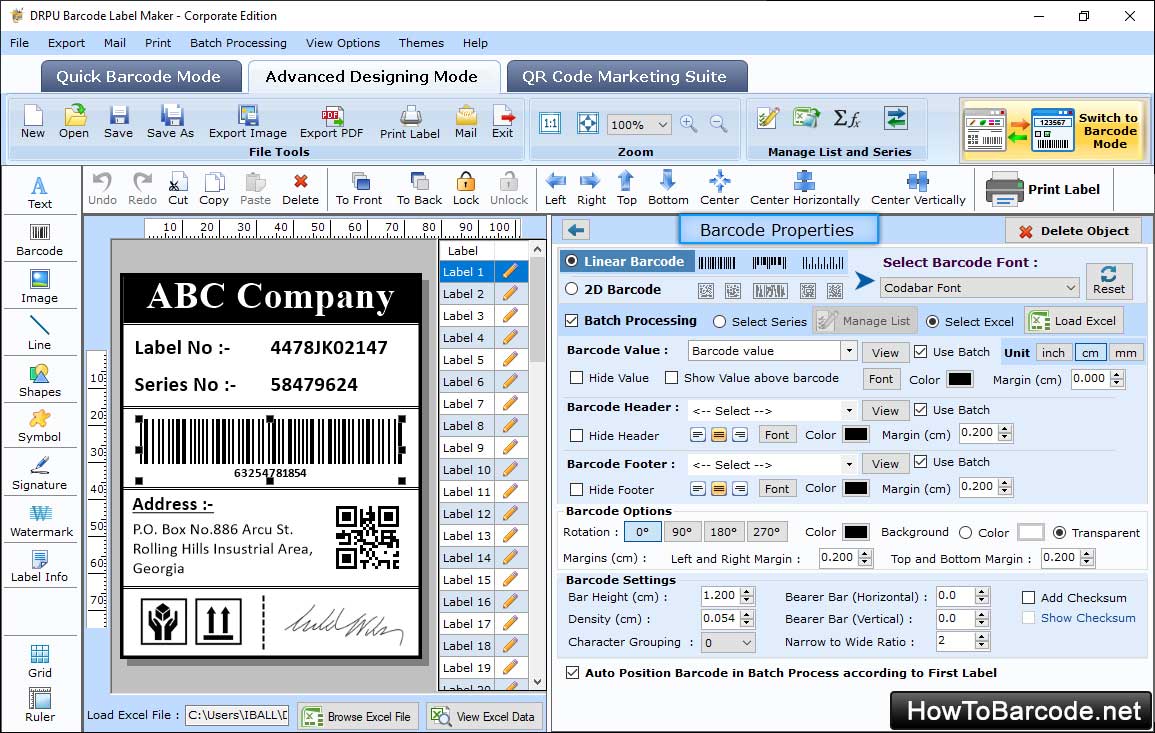Select the Image tool in sidebar
This screenshot has height=733, width=1155.
pos(40,287)
